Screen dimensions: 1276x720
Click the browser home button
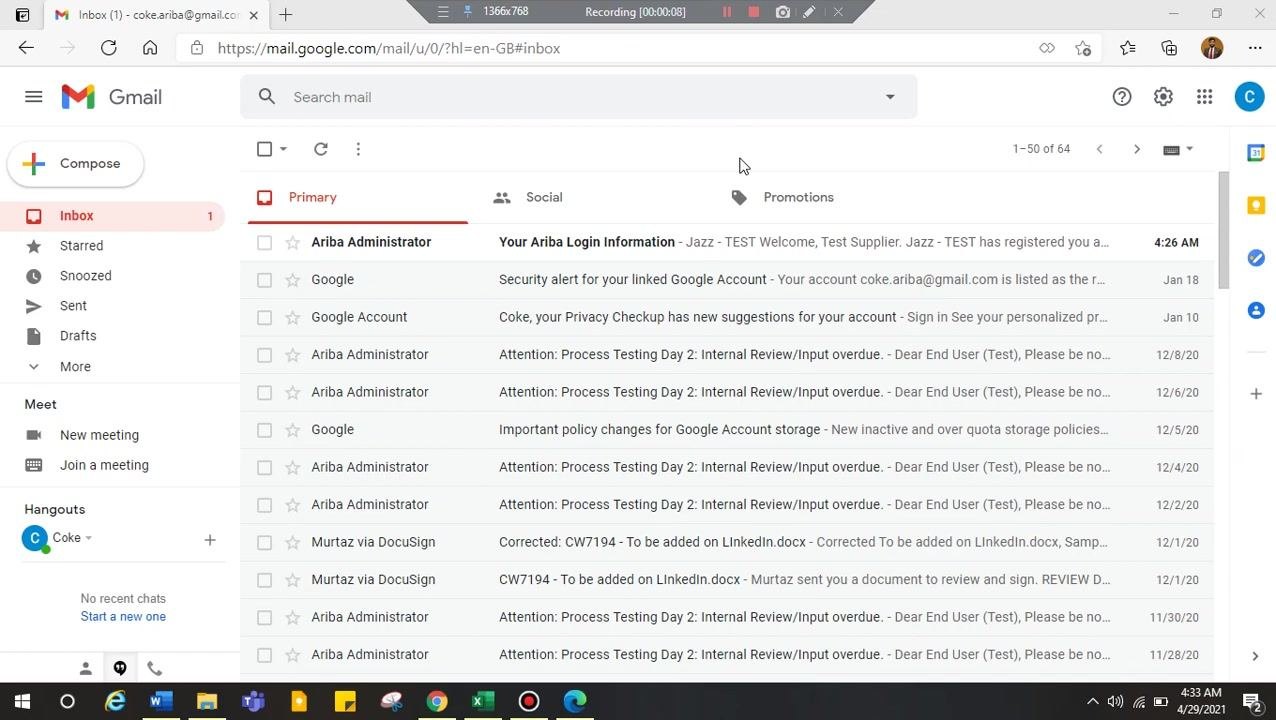coord(150,48)
